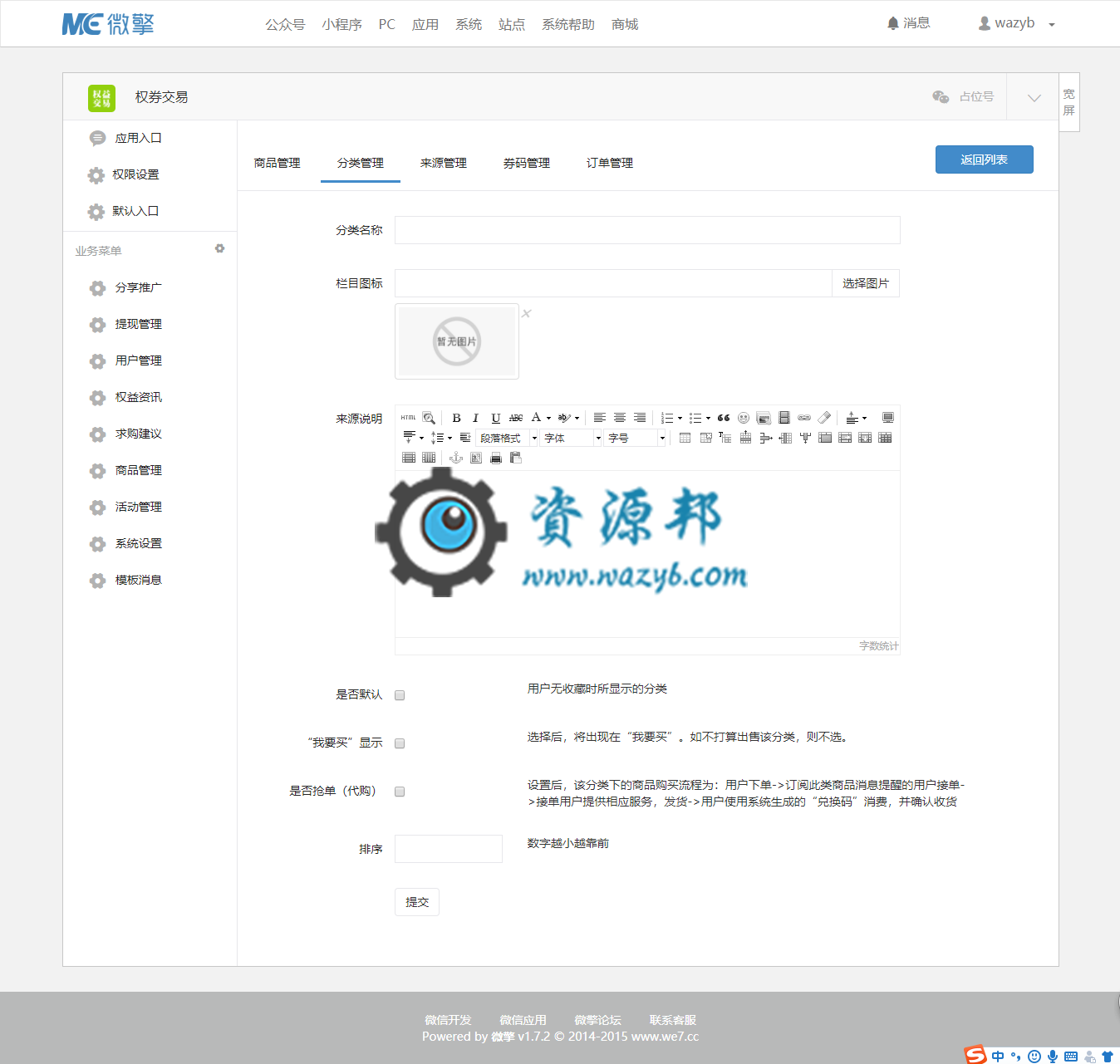Switch to 分类管理 tab
Viewport: 1120px width, 1064px height.
coord(361,163)
